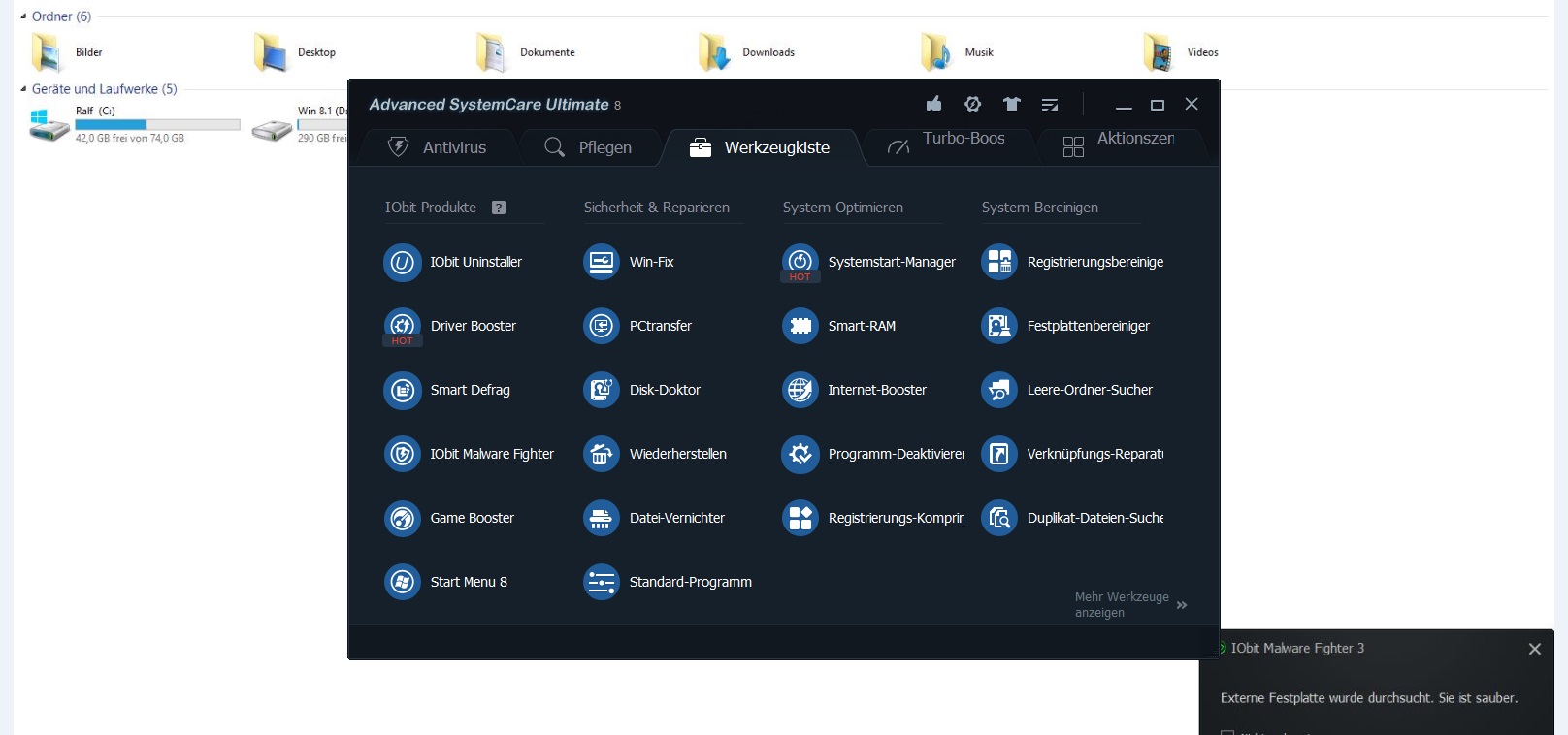Image resolution: width=1568 pixels, height=735 pixels.
Task: Open the options menu icon in title bar
Action: [x=1050, y=105]
